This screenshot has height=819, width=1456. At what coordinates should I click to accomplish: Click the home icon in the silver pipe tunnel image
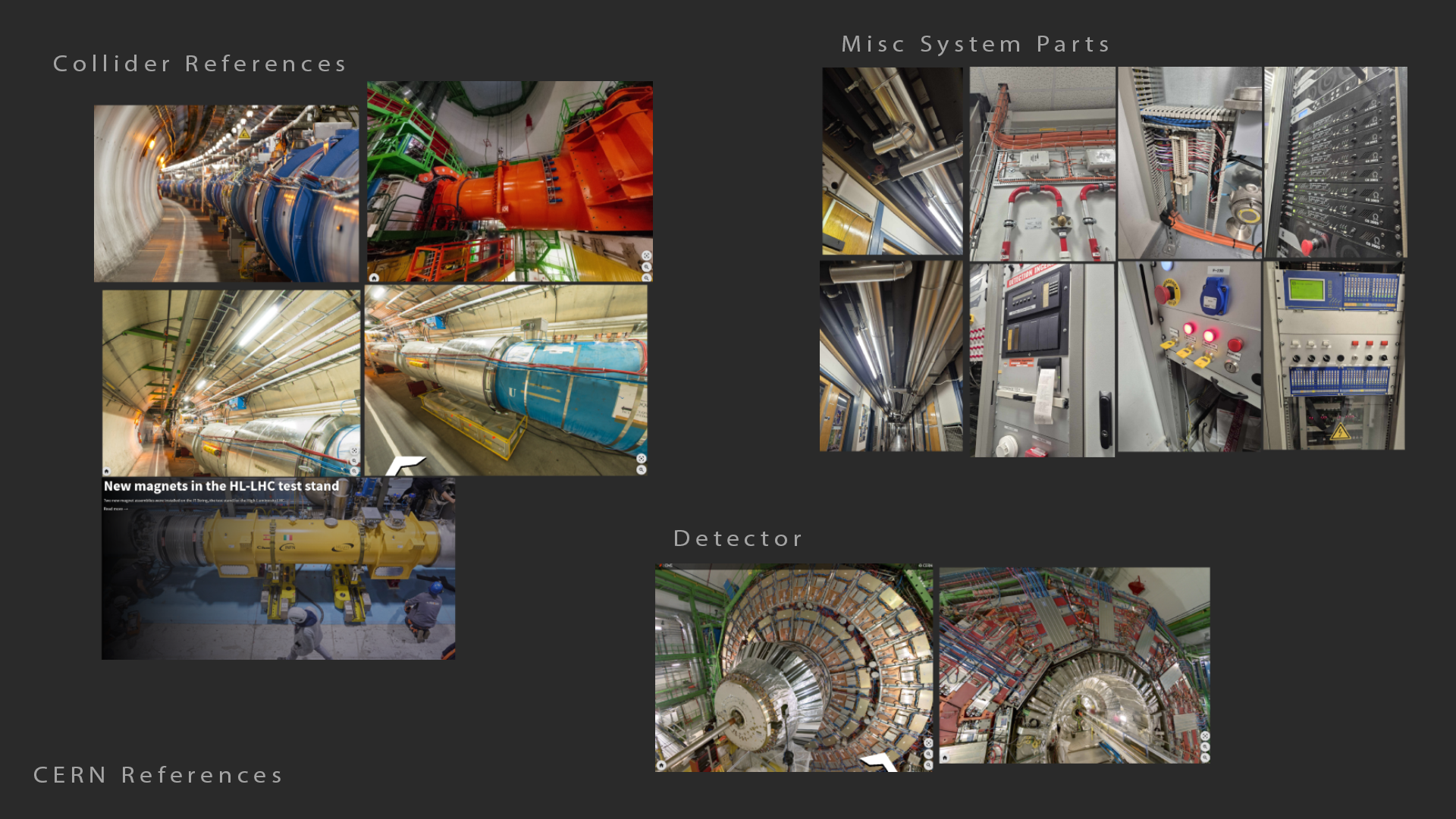[x=107, y=471]
